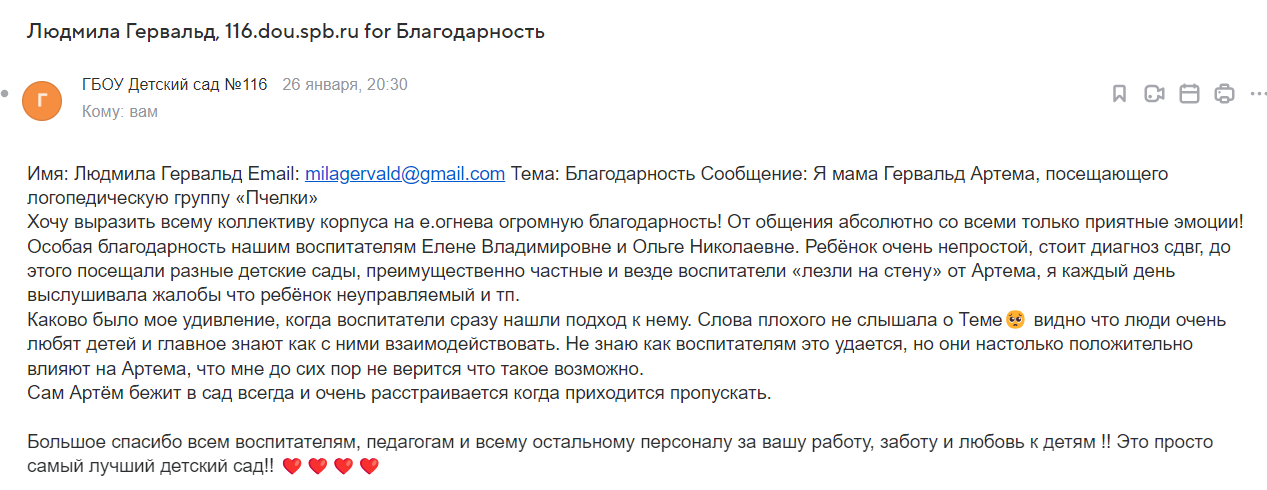
Task: Click the subject heading mentioning 116.dou.spb.ru
Action: tap(286, 31)
